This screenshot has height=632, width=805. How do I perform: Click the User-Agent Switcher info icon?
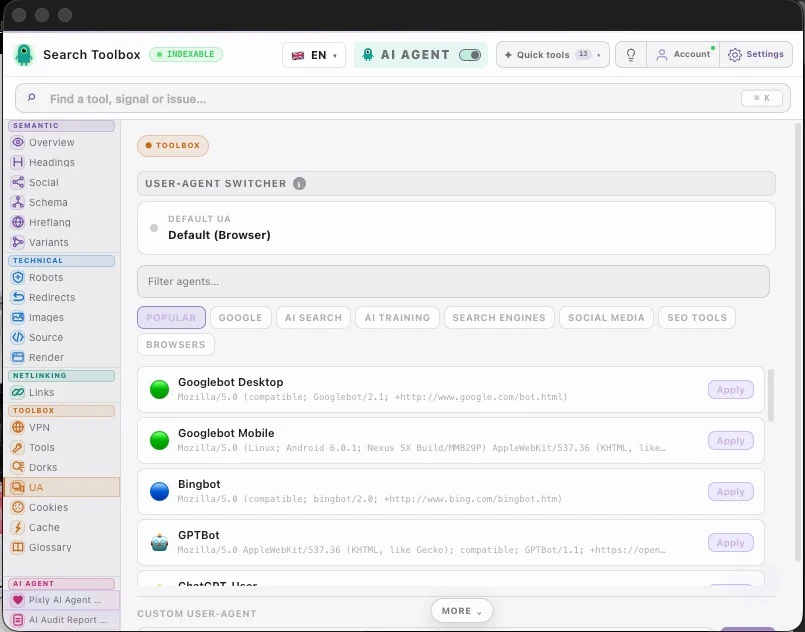point(299,183)
